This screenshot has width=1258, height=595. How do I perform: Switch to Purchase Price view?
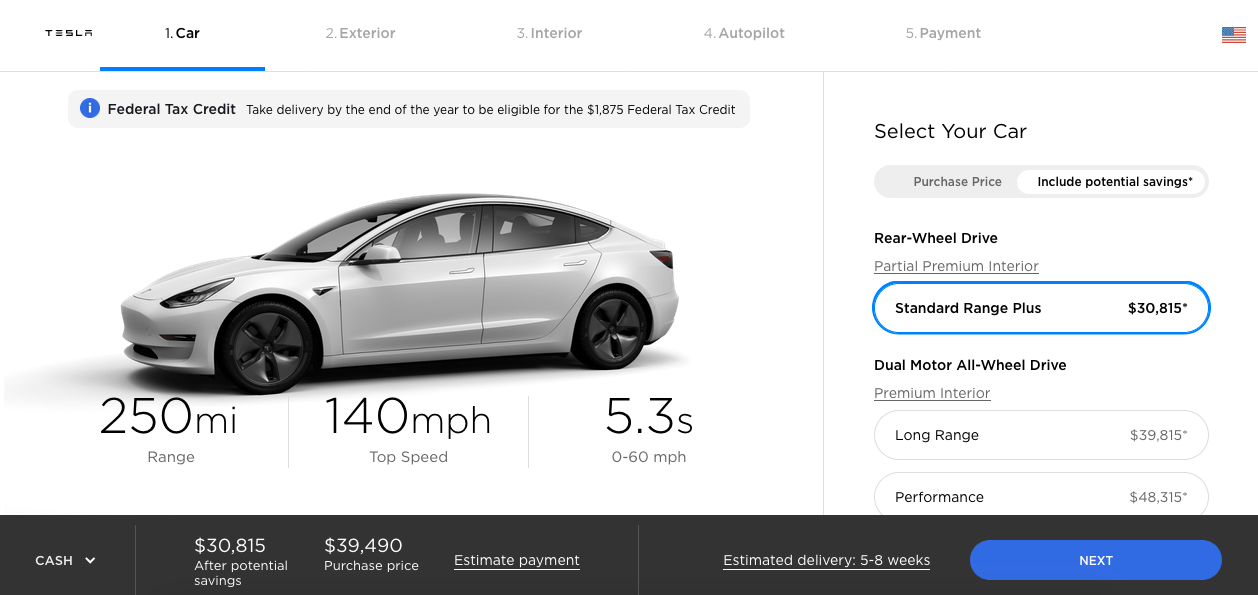957,181
